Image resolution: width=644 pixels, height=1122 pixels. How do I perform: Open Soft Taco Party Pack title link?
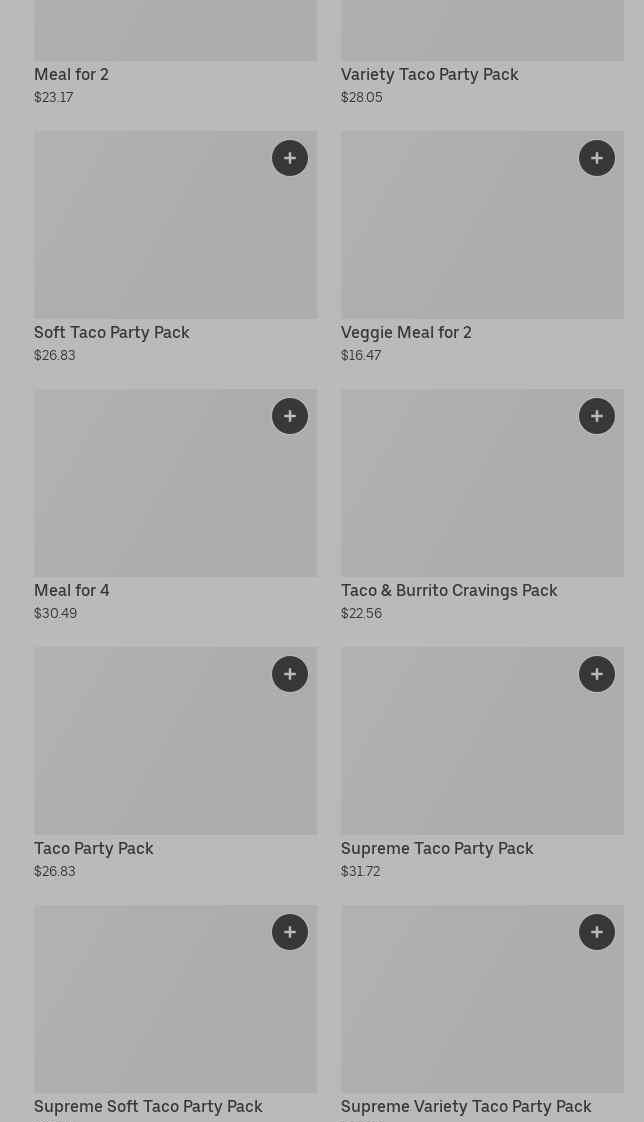pos(111,333)
